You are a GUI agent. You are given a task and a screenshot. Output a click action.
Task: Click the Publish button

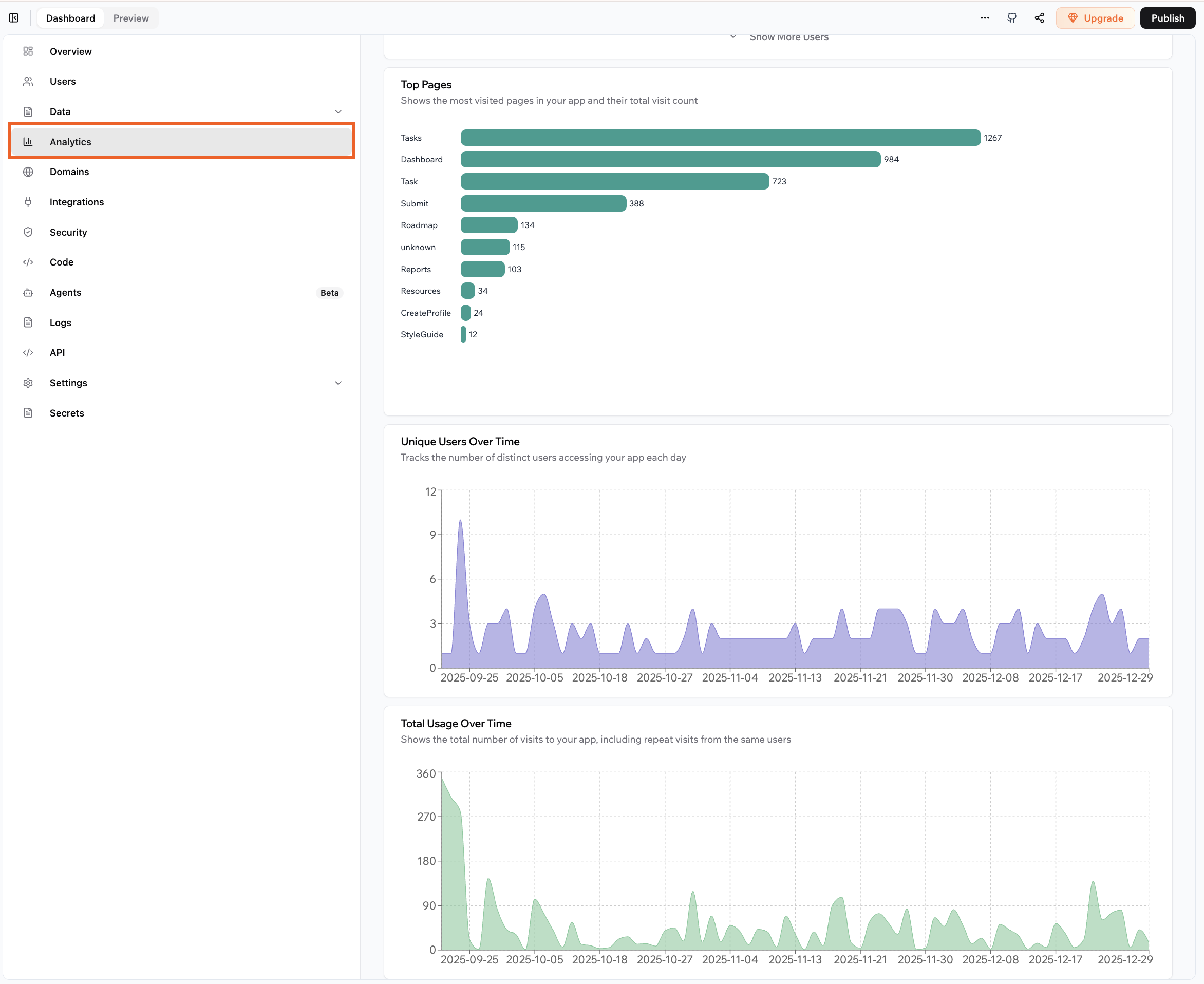coord(1167,17)
